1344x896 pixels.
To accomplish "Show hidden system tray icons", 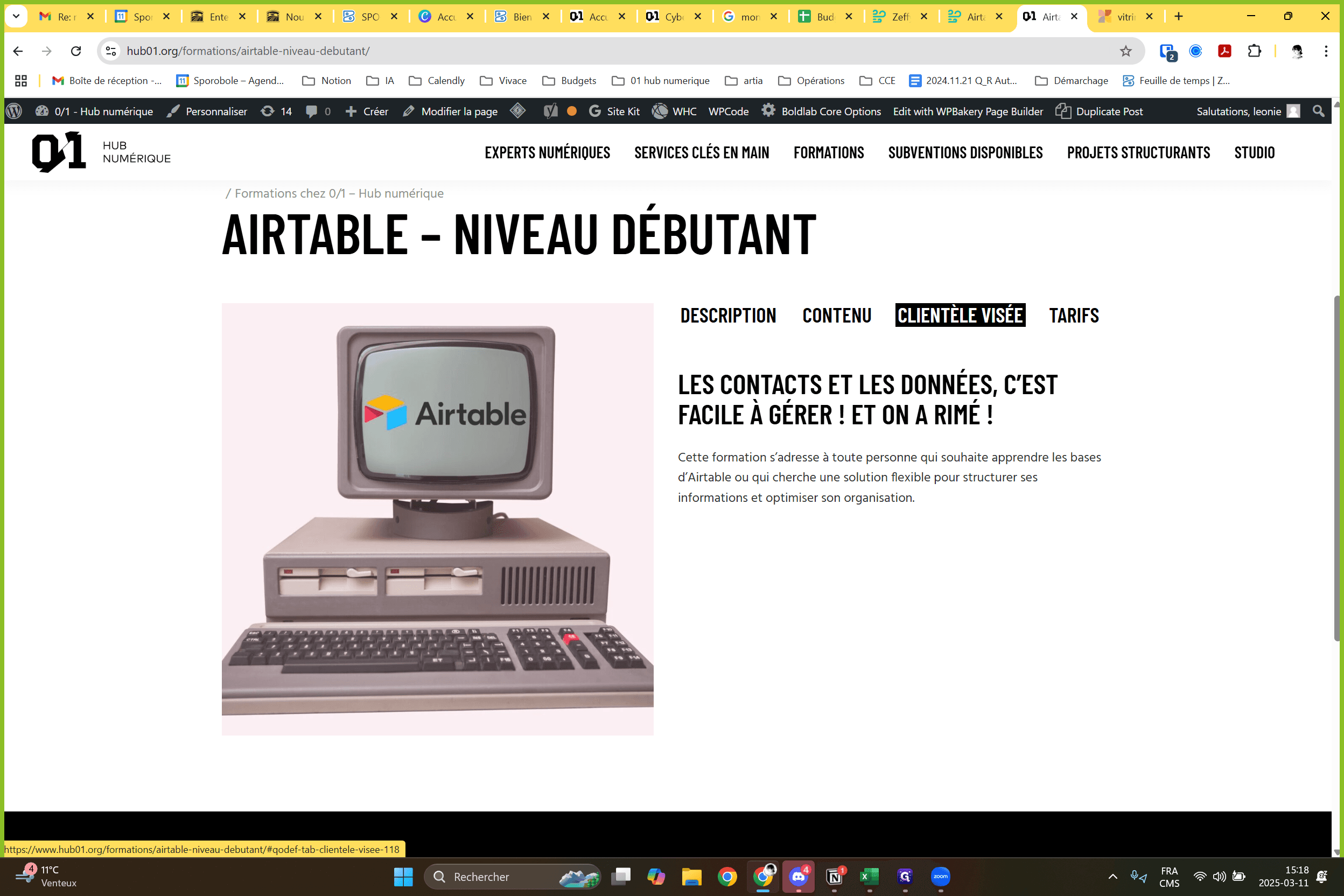I will click(1112, 877).
